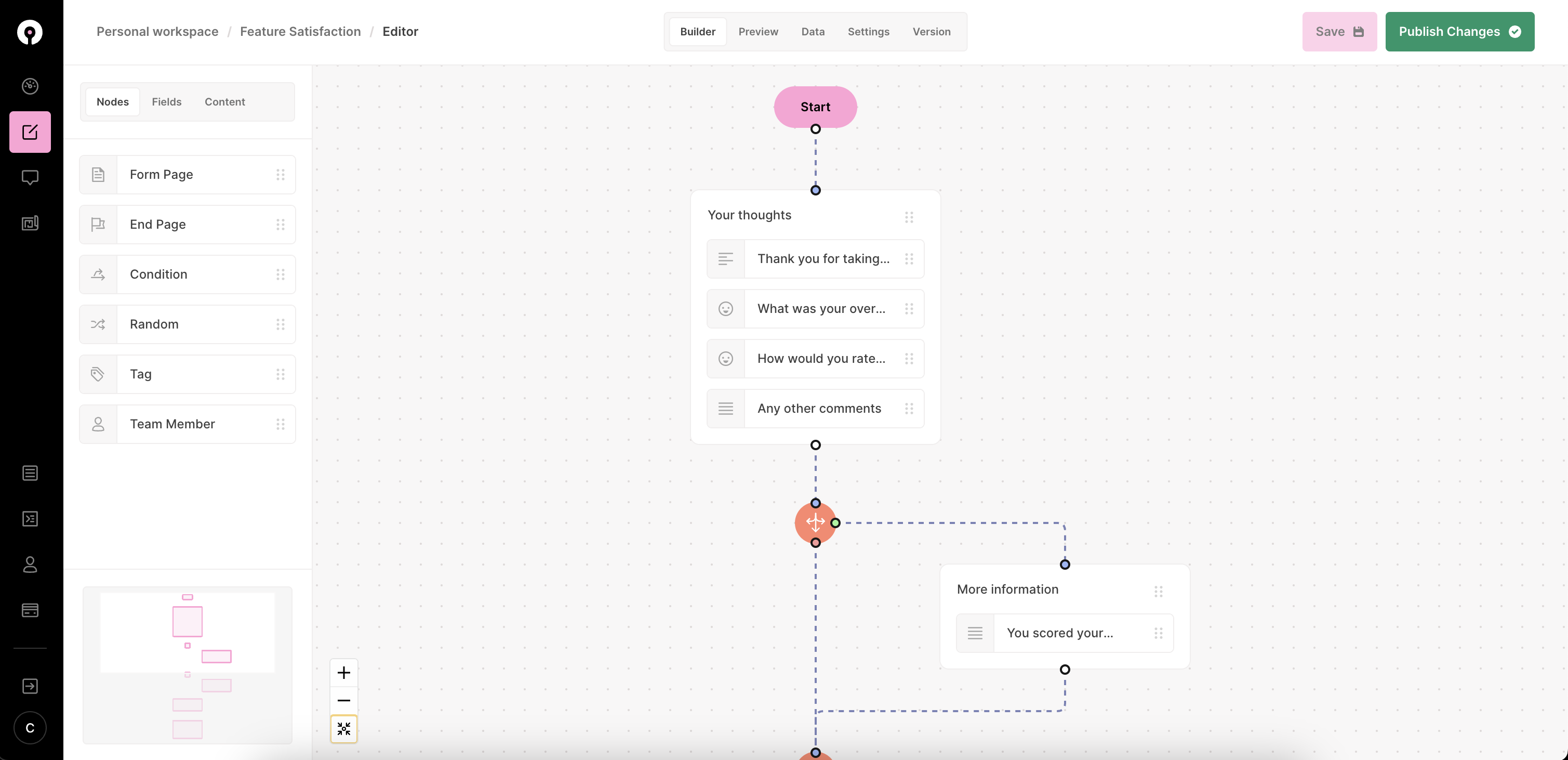Click the flow minimap thumbnail
This screenshot has width=1568, height=760.
point(188,665)
